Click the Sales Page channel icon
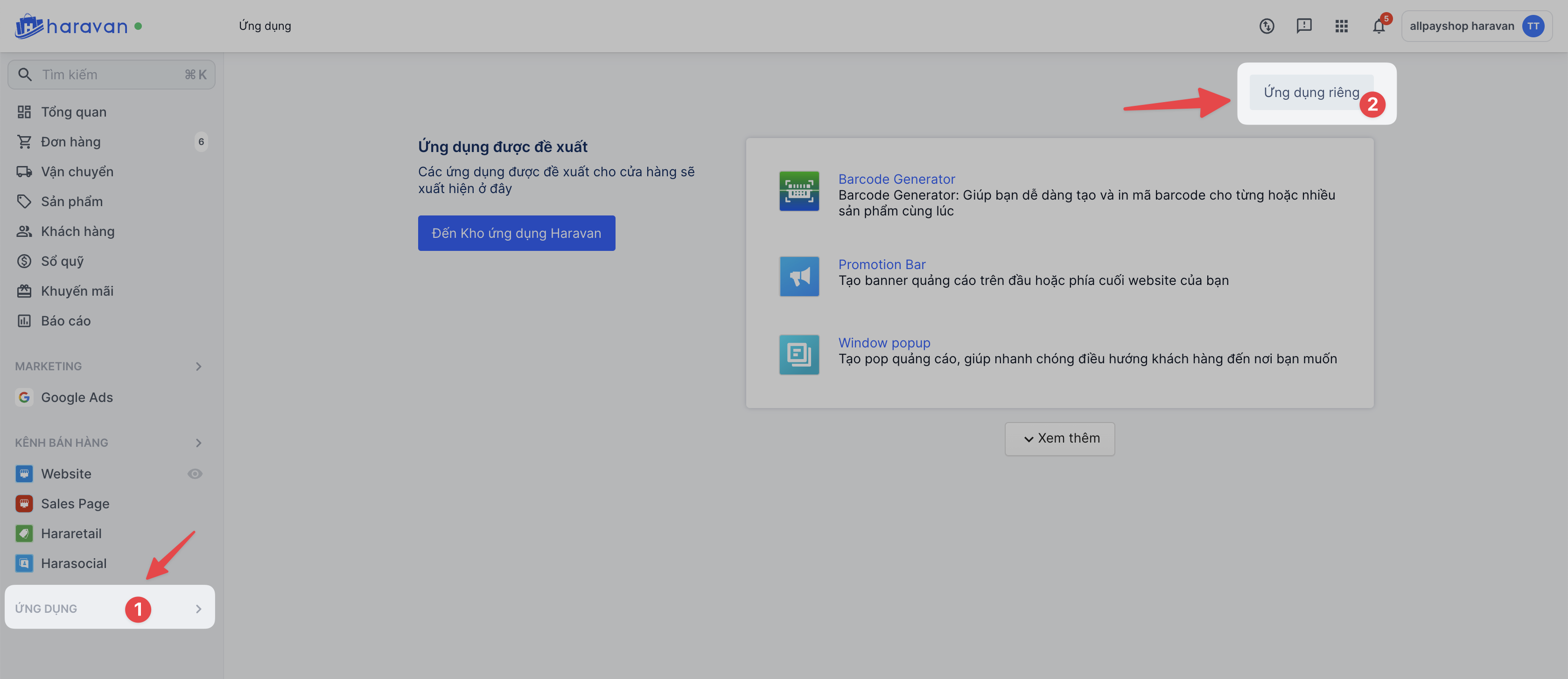 (x=24, y=504)
